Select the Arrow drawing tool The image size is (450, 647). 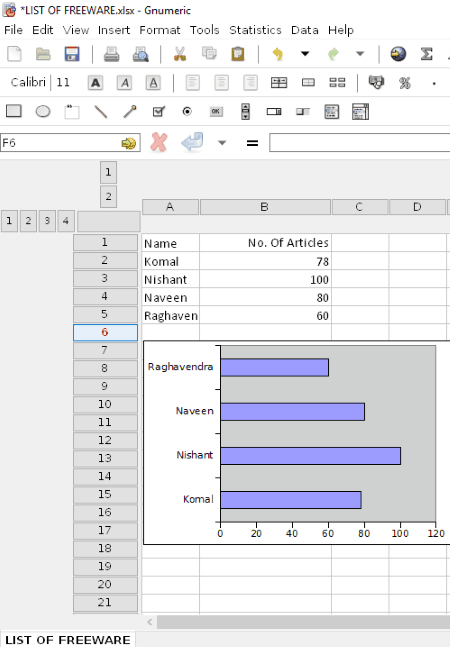(130, 111)
